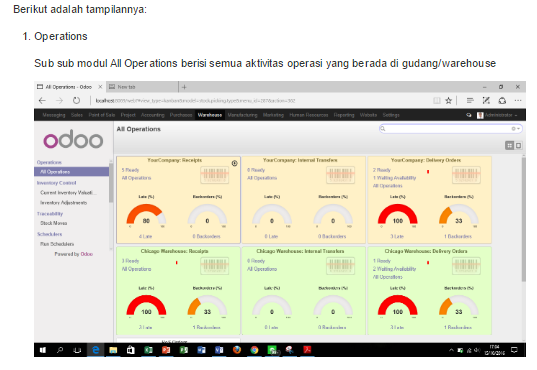The height and width of the screenshot is (370, 537).
Task: Open the Human Resources menu
Action: [309, 115]
